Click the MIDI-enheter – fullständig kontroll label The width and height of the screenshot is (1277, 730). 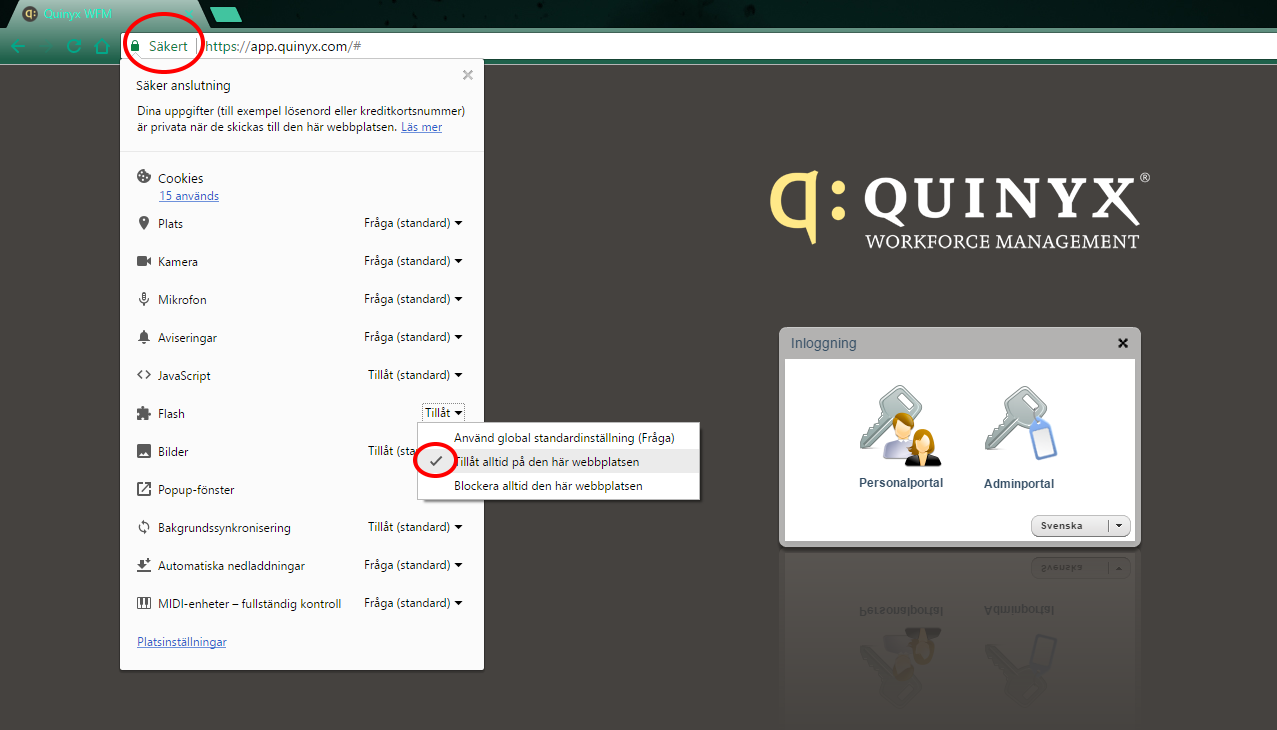pyautogui.click(x=249, y=603)
